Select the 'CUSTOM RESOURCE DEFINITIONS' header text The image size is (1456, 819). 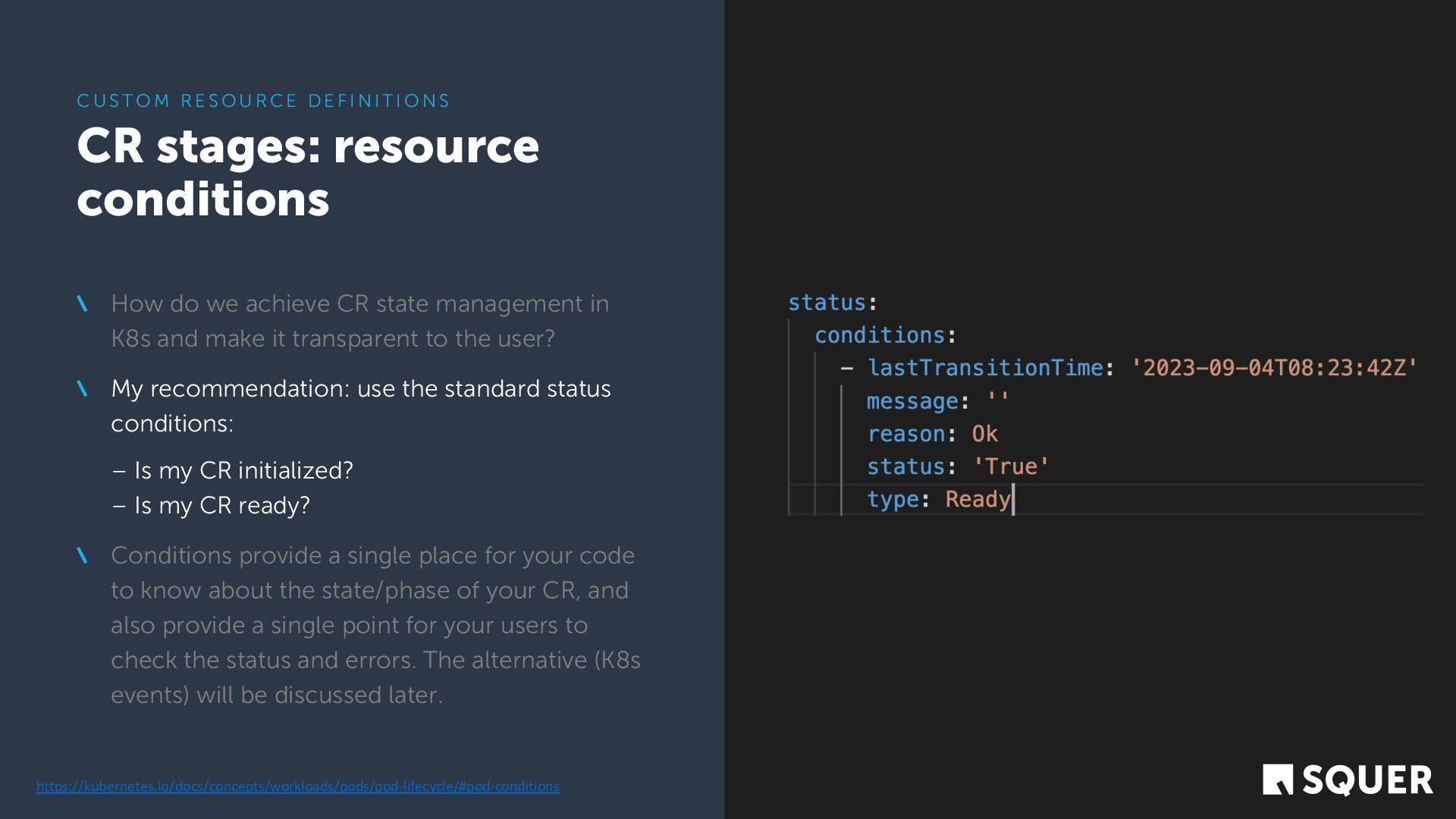(x=263, y=101)
